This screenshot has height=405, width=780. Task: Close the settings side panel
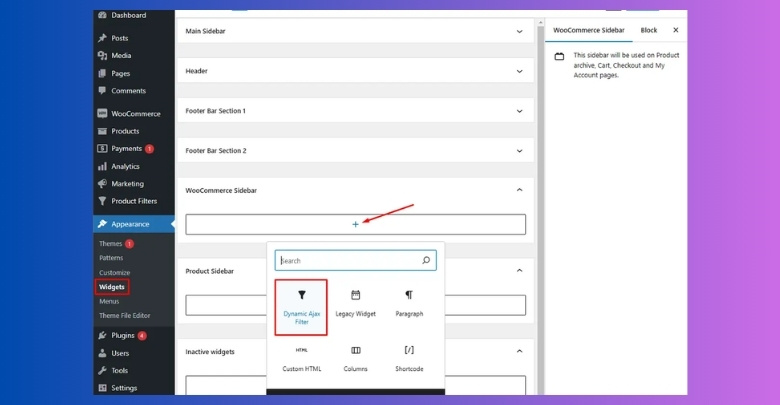point(676,30)
